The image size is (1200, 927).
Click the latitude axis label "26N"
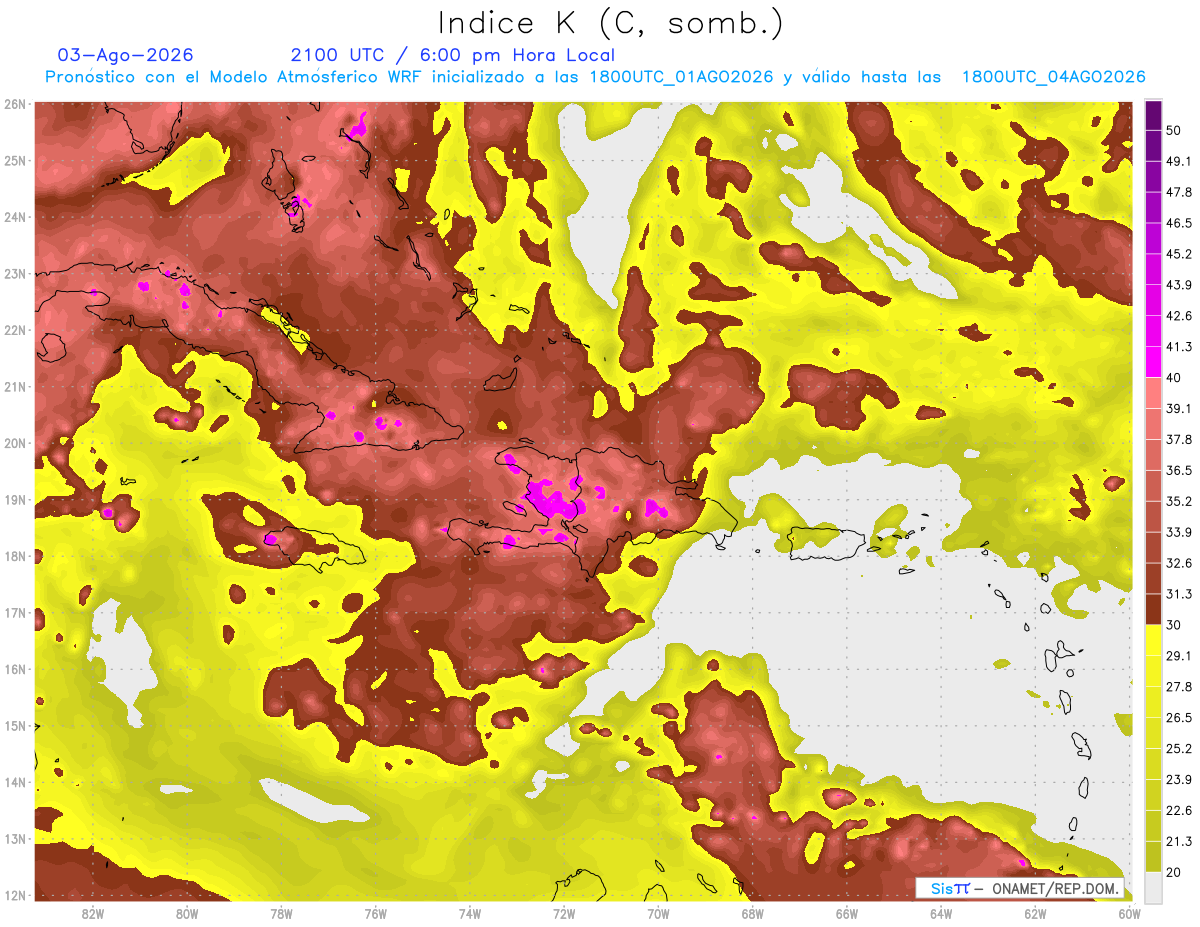pos(15,104)
